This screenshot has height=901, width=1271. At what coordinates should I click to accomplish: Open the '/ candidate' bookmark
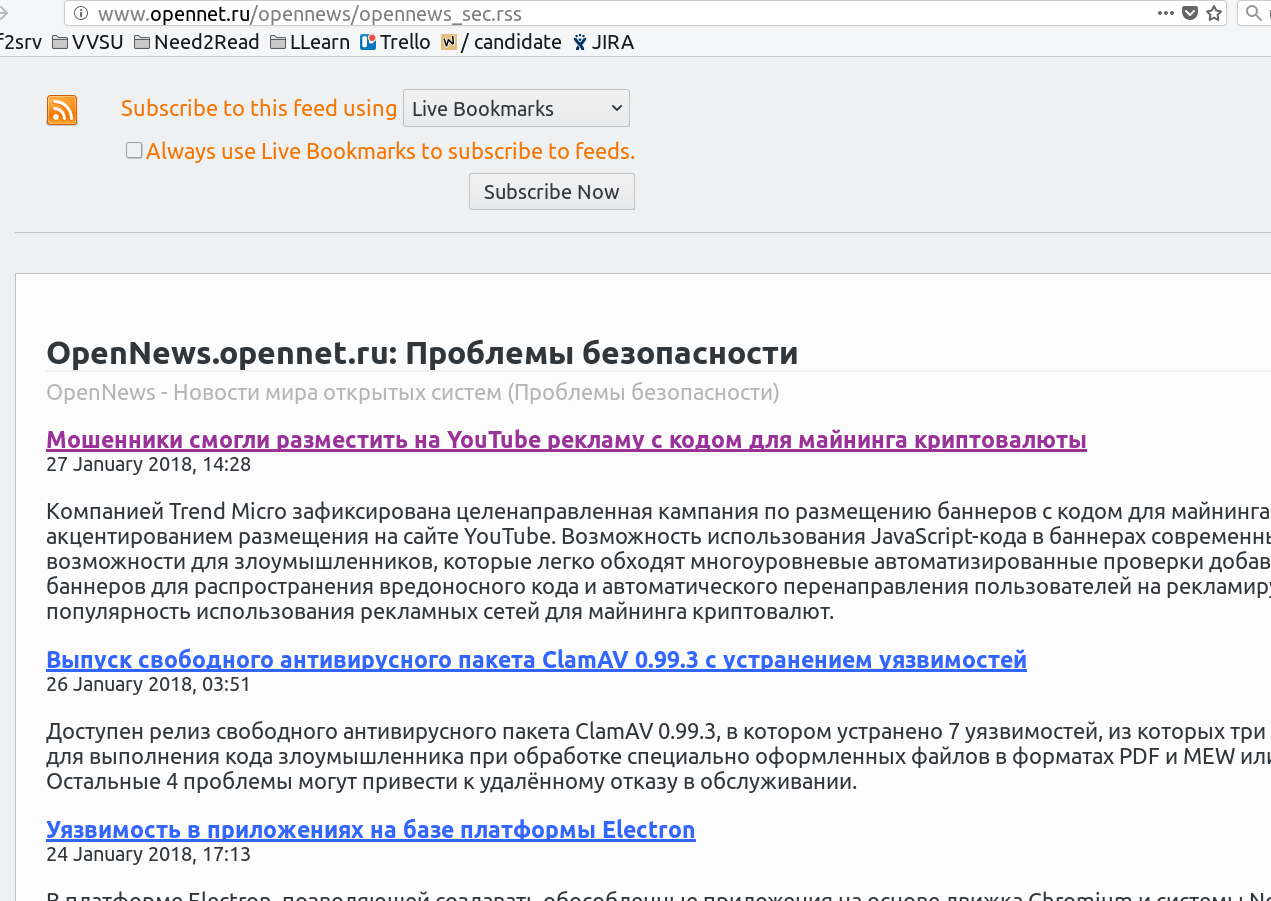click(501, 42)
